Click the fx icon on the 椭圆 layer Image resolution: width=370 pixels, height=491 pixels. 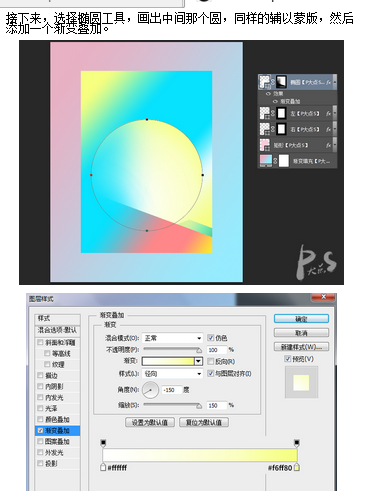tap(328, 82)
